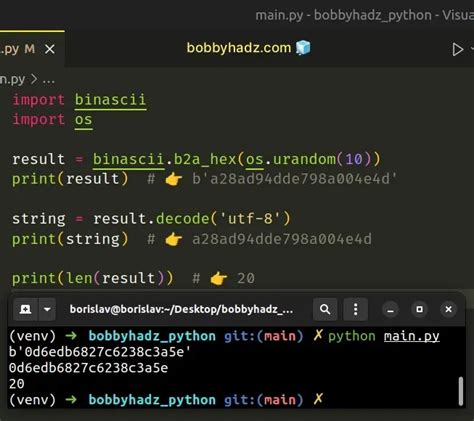Click the 'b2a_hex' function call

pos(205,159)
